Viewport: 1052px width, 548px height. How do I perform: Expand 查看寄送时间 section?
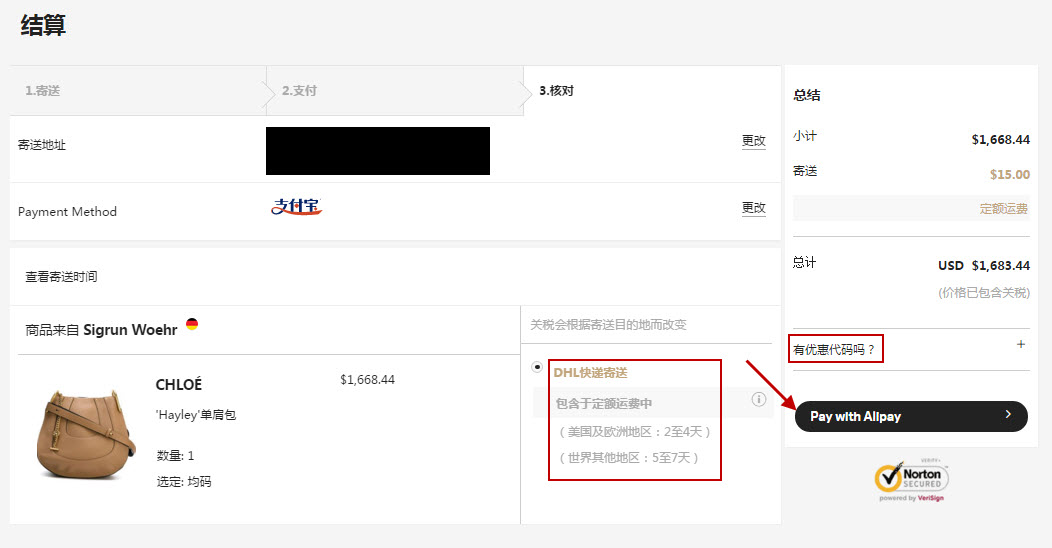point(61,276)
